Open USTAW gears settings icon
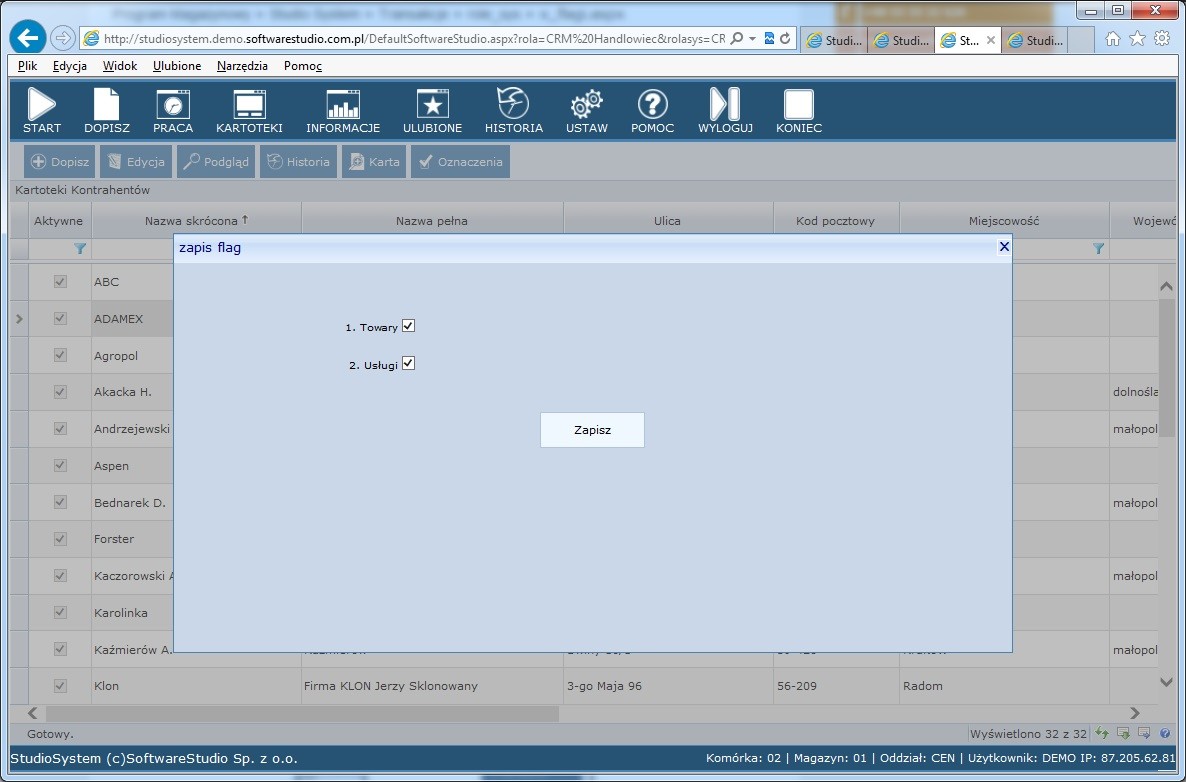Viewport: 1186px width, 782px height. [586, 111]
